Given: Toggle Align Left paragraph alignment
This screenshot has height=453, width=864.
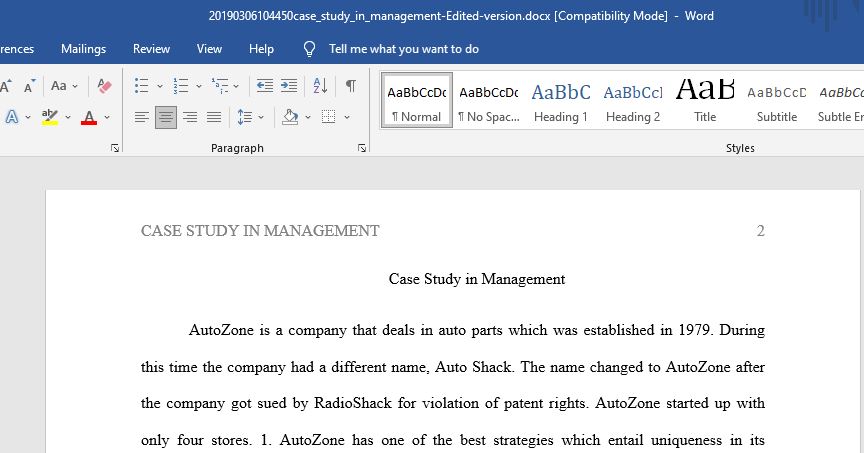Looking at the screenshot, I should (142, 117).
